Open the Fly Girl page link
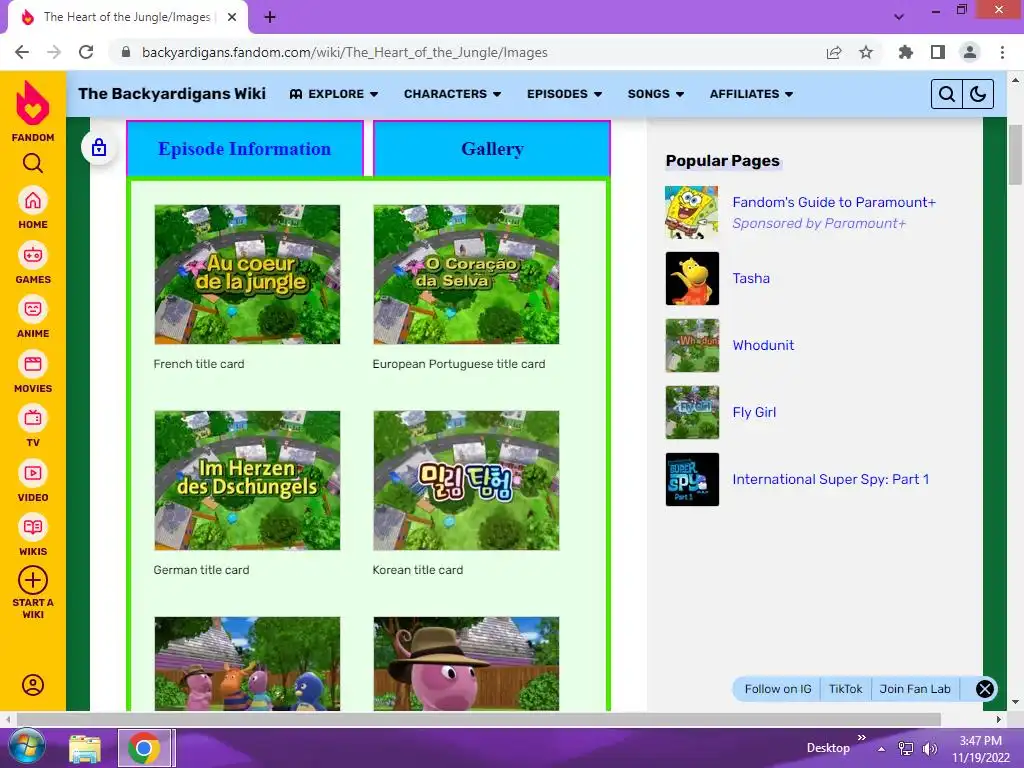This screenshot has width=1024, height=768. (x=754, y=412)
